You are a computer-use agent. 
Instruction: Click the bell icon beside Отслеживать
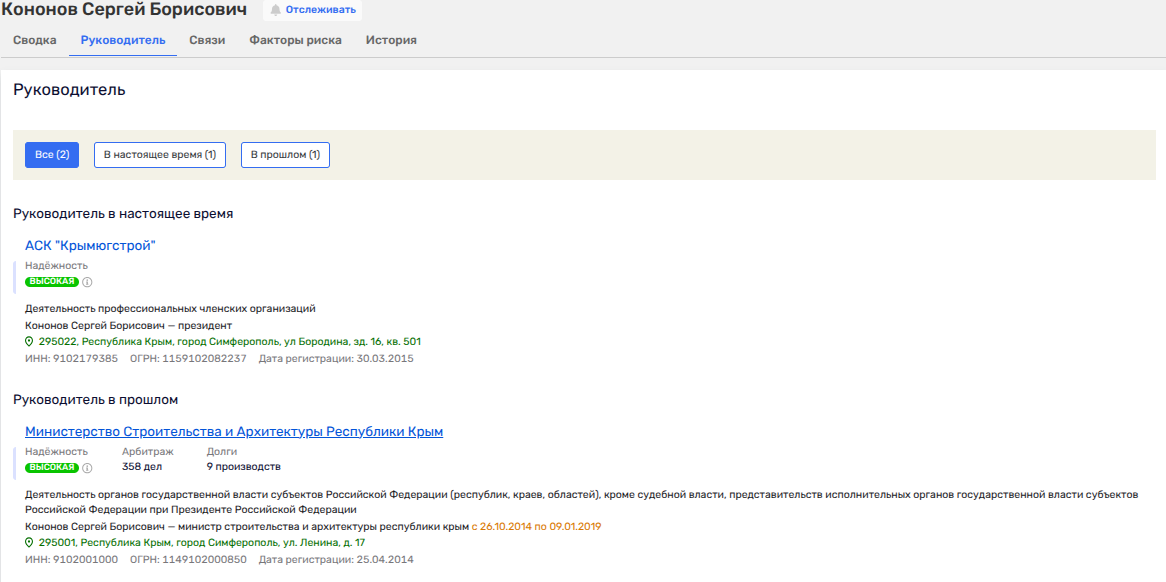[275, 10]
